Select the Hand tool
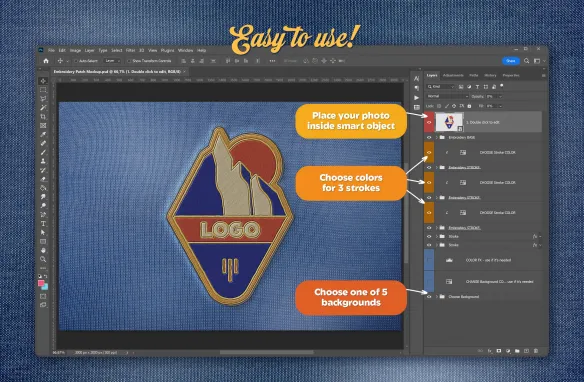 pos(43,250)
